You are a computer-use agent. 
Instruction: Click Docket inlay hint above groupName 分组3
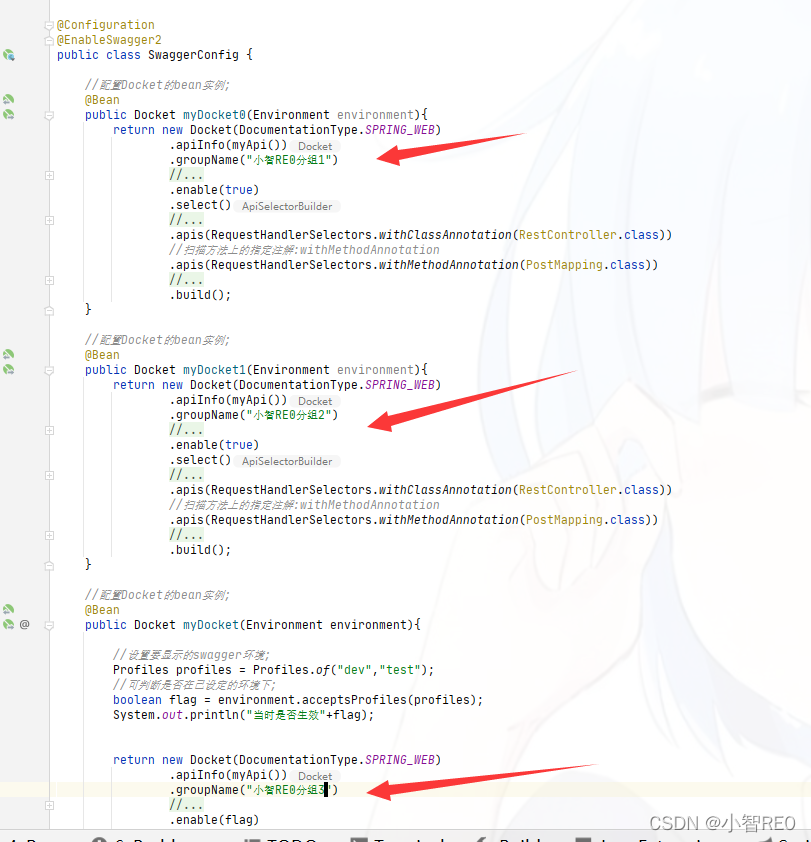(315, 776)
